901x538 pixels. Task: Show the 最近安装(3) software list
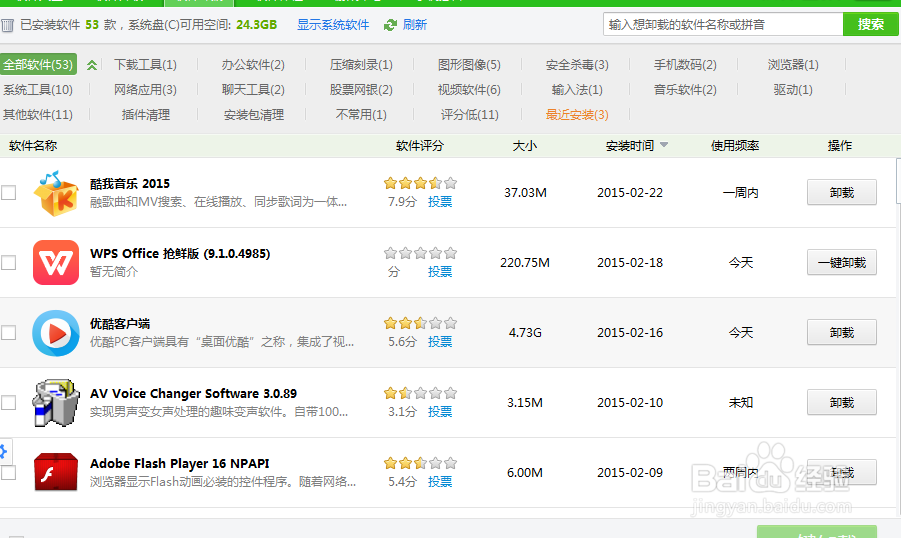pyautogui.click(x=577, y=114)
